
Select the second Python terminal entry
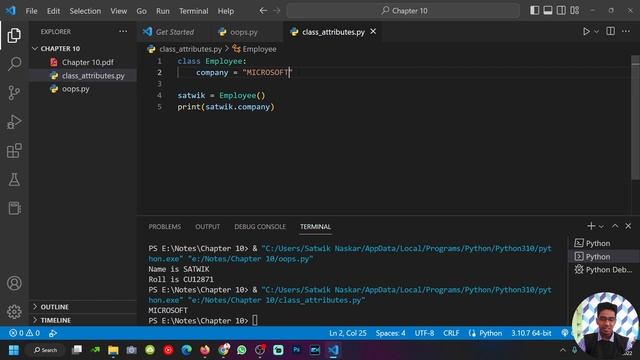603,256
